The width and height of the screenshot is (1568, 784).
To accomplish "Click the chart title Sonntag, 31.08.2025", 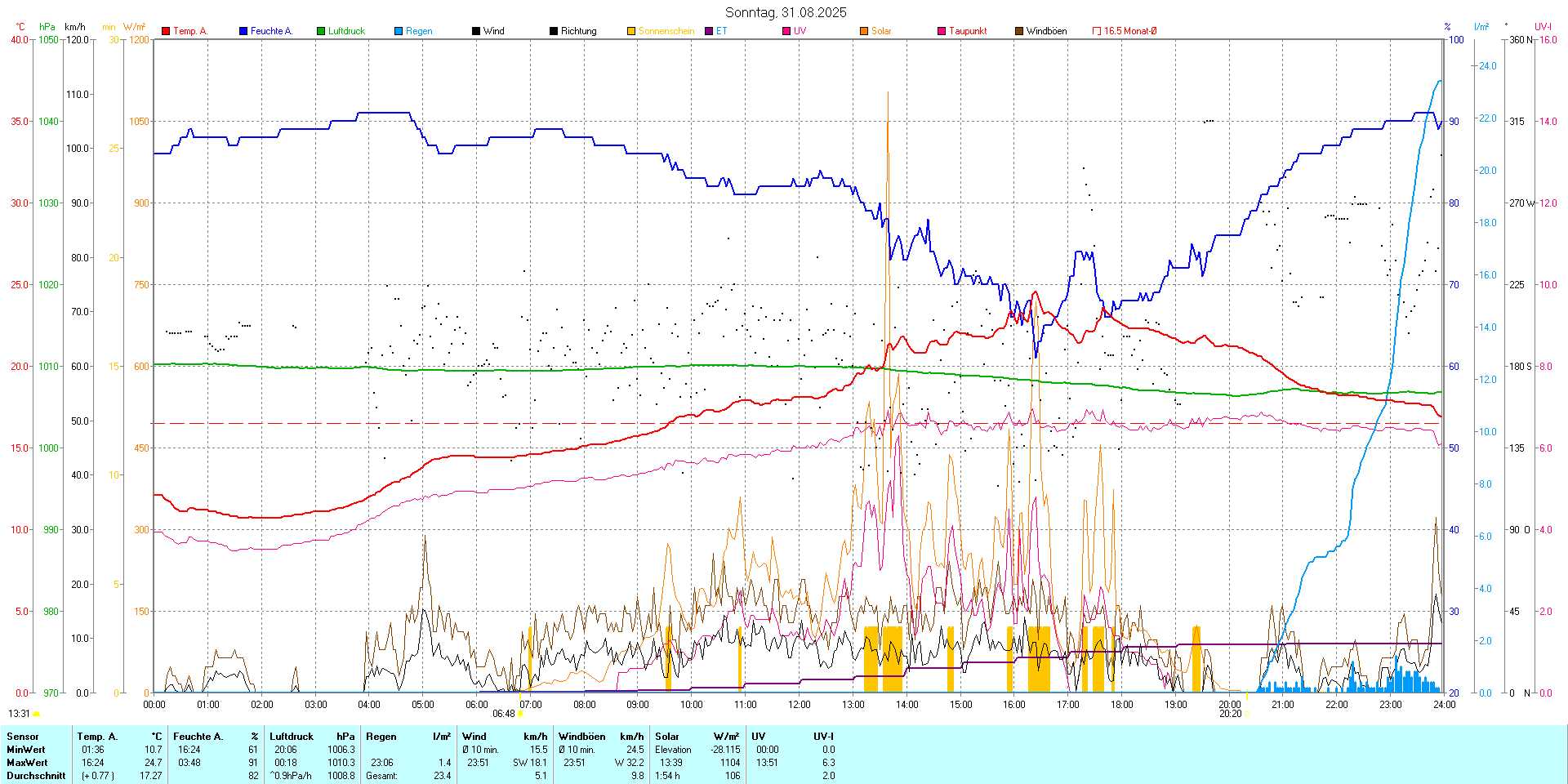I will click(x=786, y=12).
